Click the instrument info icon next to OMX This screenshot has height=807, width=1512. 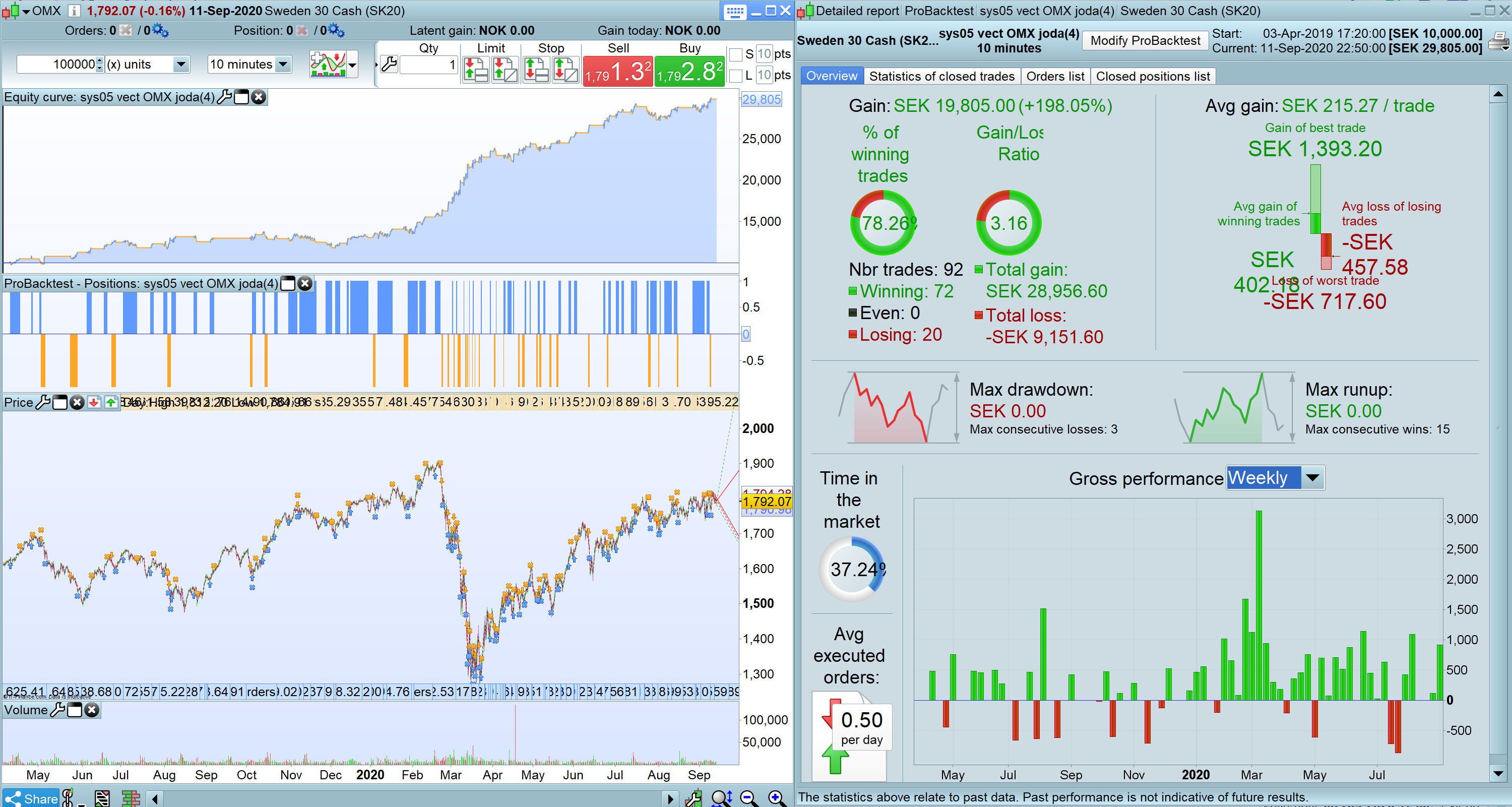(x=74, y=11)
